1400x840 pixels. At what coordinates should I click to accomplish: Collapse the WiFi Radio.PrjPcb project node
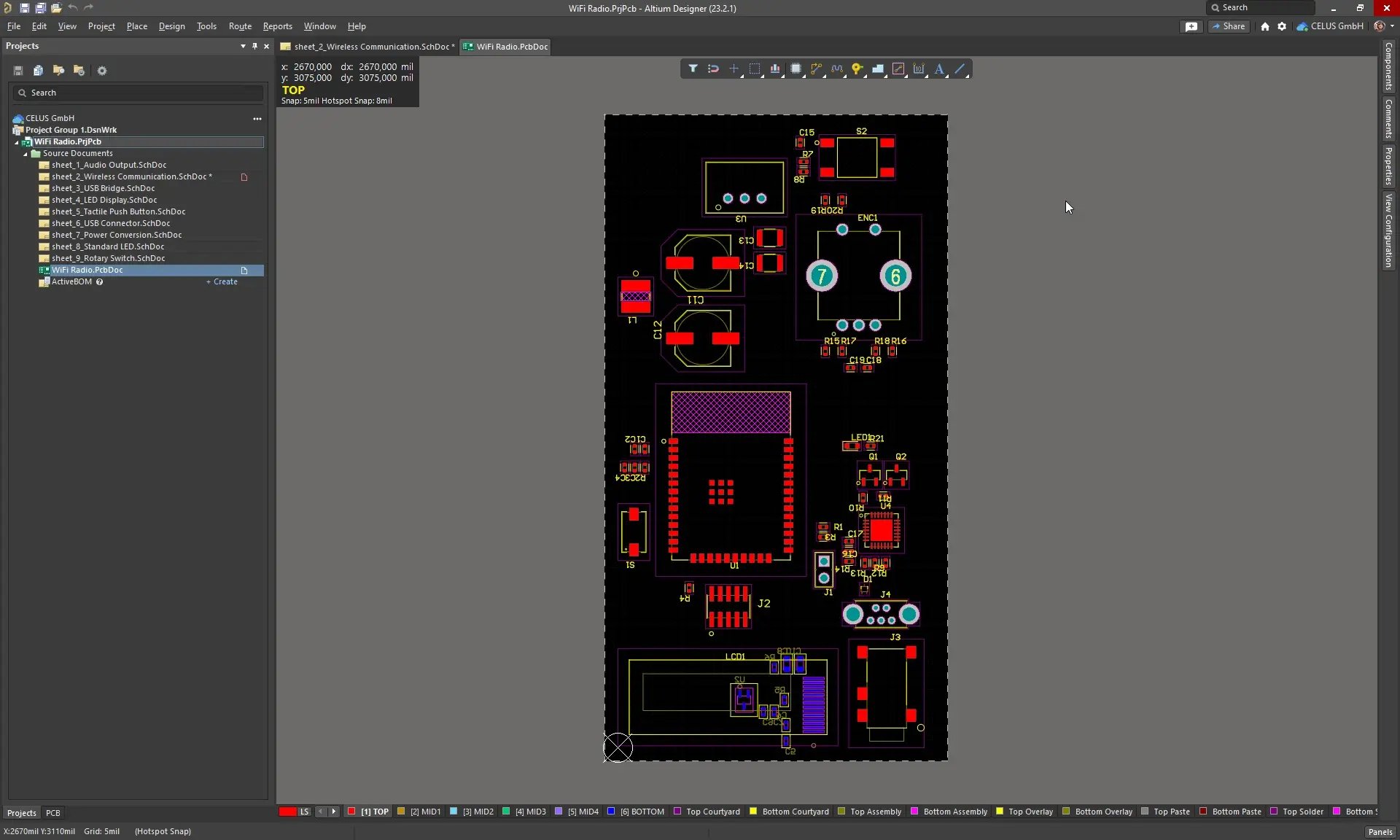click(16, 142)
